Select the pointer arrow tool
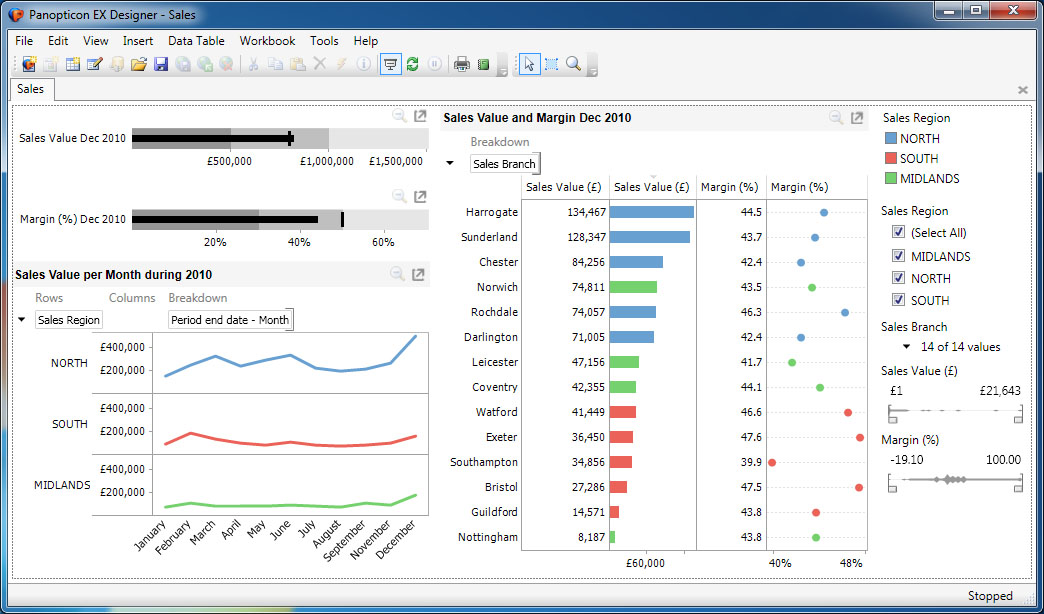The image size is (1044, 614). (528, 64)
